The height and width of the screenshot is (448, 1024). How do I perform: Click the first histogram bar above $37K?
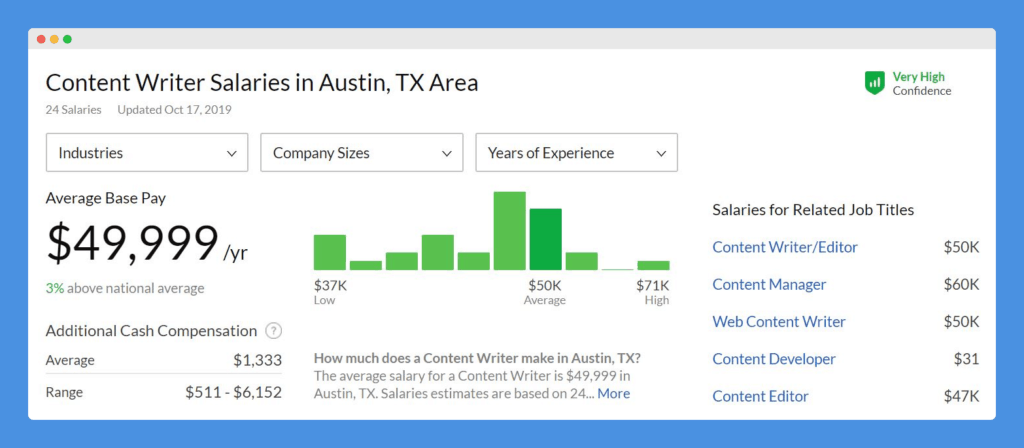coord(330,252)
